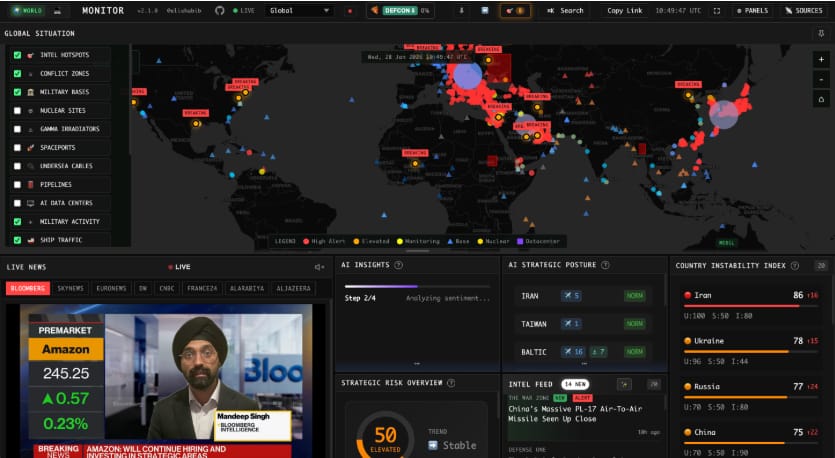Click Country Instability Index info icon
The width and height of the screenshot is (835, 458).
(x=796, y=265)
